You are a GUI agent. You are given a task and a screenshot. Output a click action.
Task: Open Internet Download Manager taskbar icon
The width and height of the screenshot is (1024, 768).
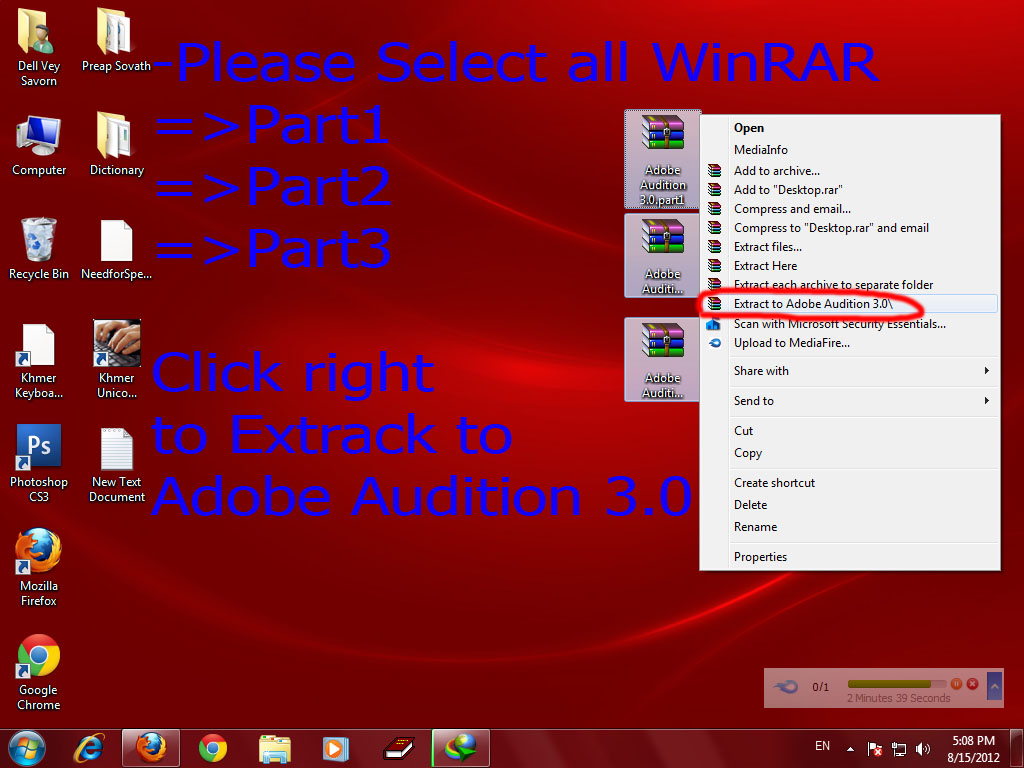[x=460, y=748]
